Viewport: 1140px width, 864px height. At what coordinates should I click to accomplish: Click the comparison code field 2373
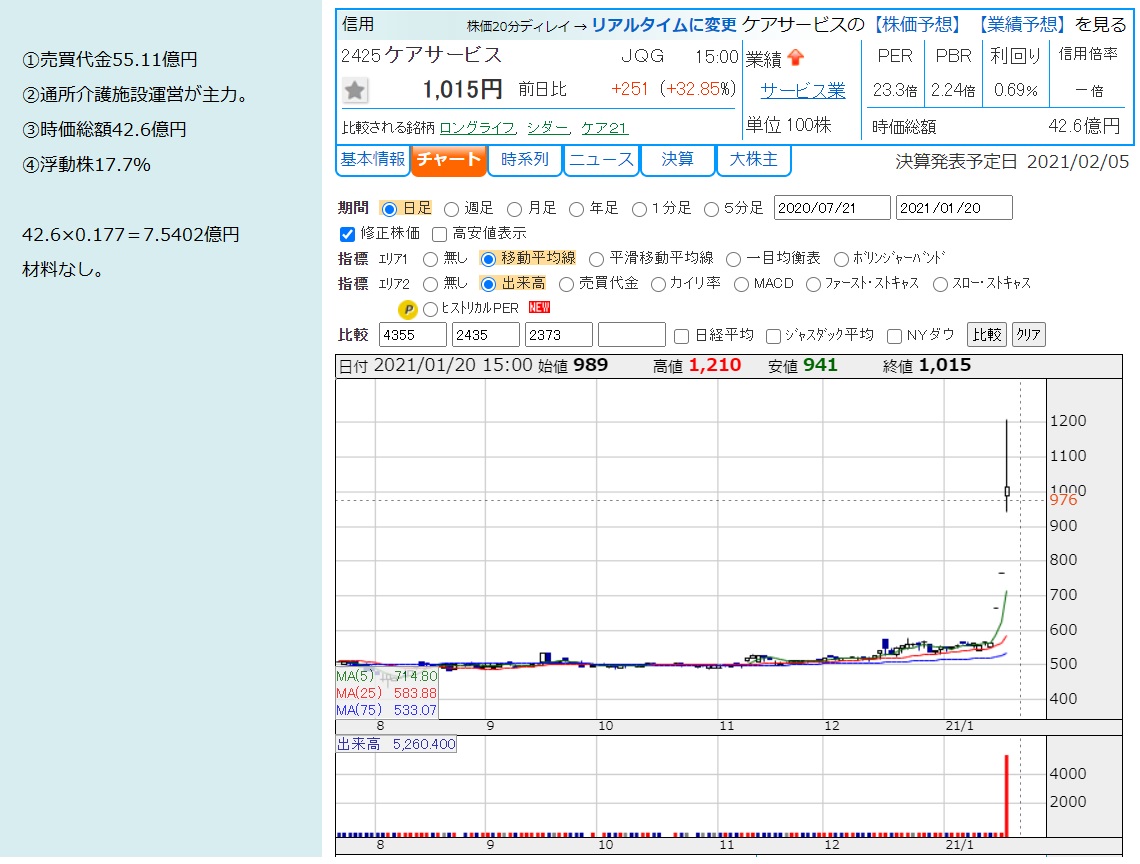[x=558, y=335]
